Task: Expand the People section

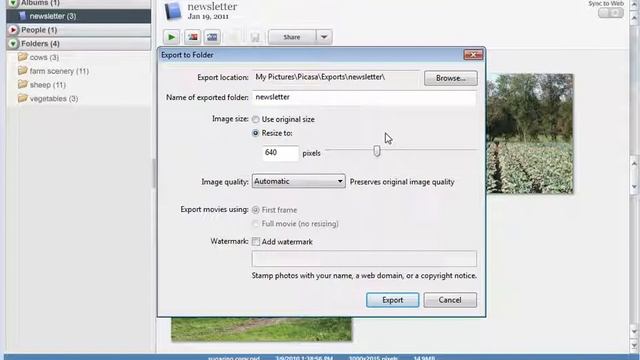Action: click(13, 30)
